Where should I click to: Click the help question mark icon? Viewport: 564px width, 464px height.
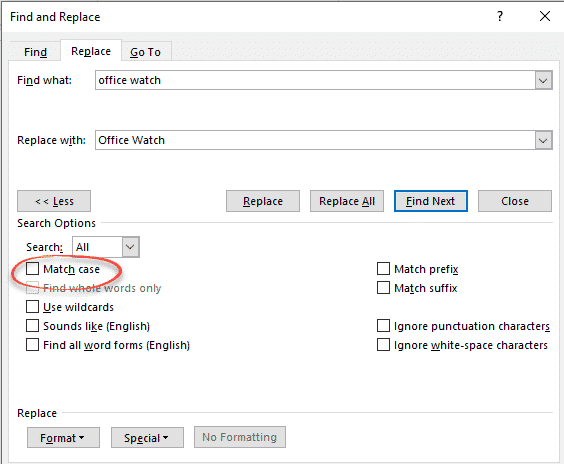point(500,16)
